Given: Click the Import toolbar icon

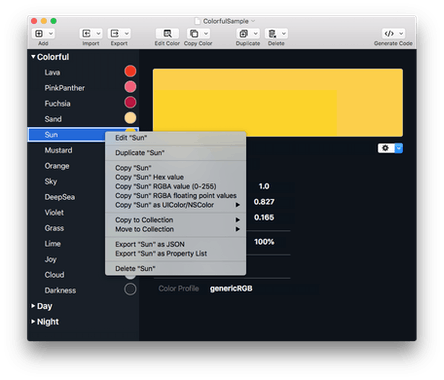Looking at the screenshot, I should click(x=86, y=33).
